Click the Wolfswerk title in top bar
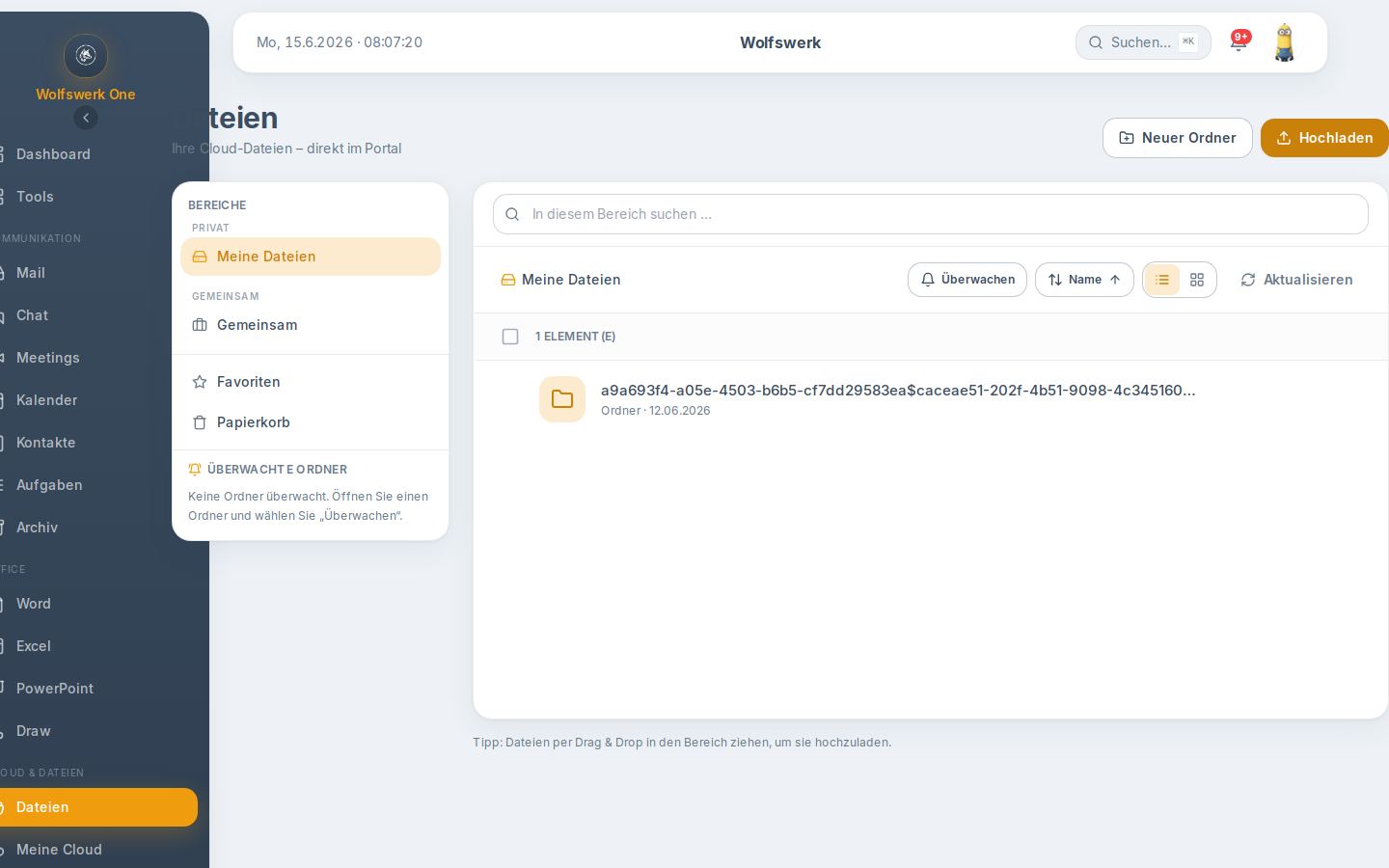The width and height of the screenshot is (1389, 868). point(780,42)
